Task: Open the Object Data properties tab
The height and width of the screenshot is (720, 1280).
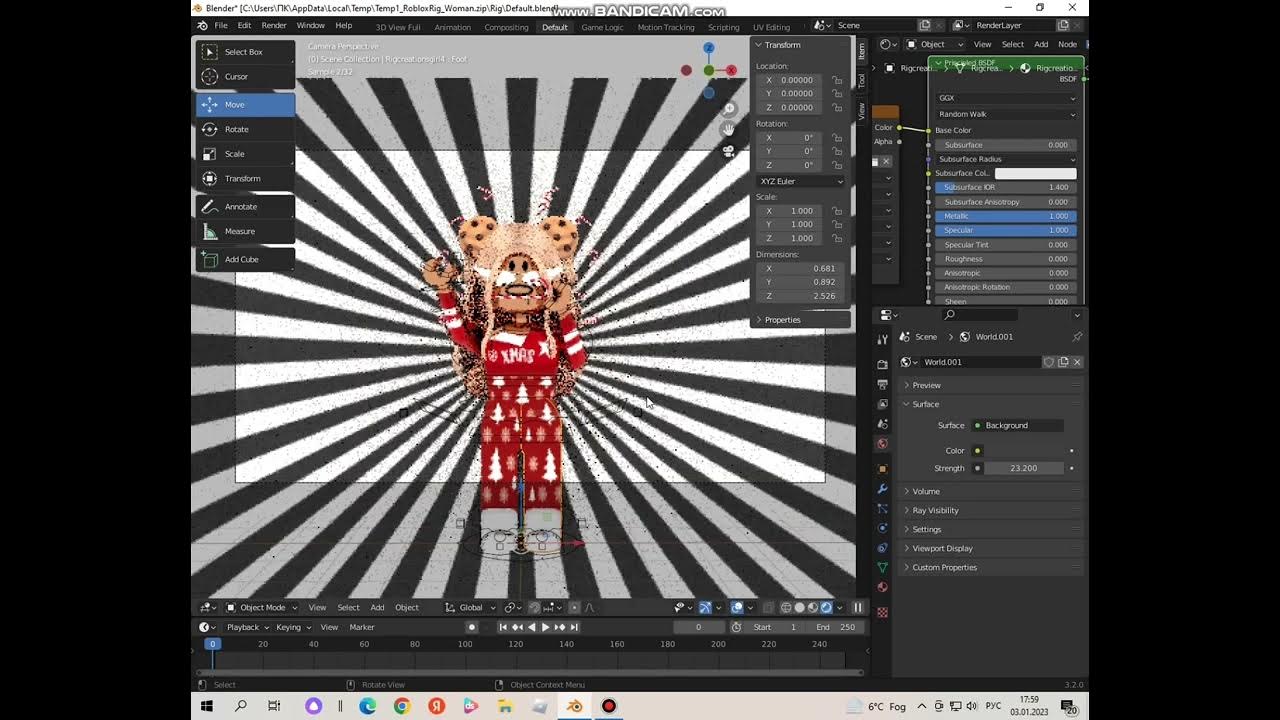Action: click(x=882, y=567)
